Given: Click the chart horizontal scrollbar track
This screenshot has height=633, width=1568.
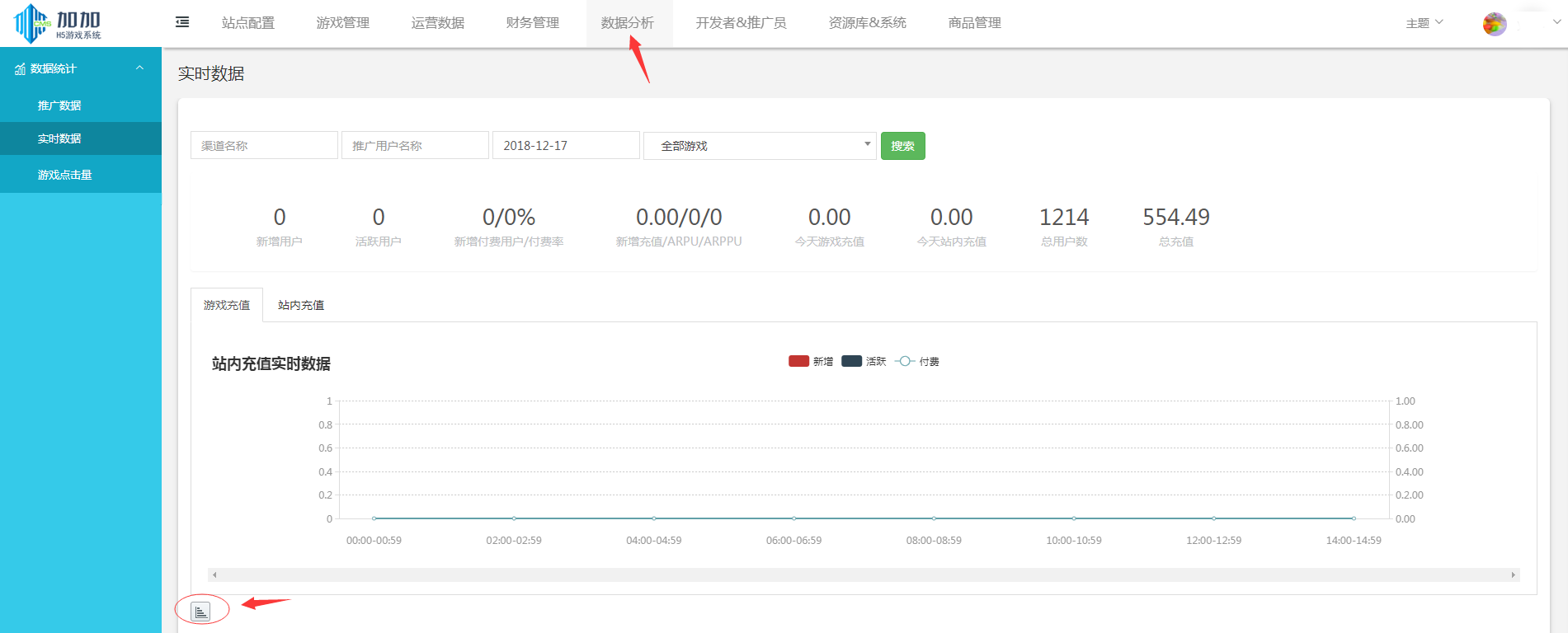Looking at the screenshot, I should point(863,574).
